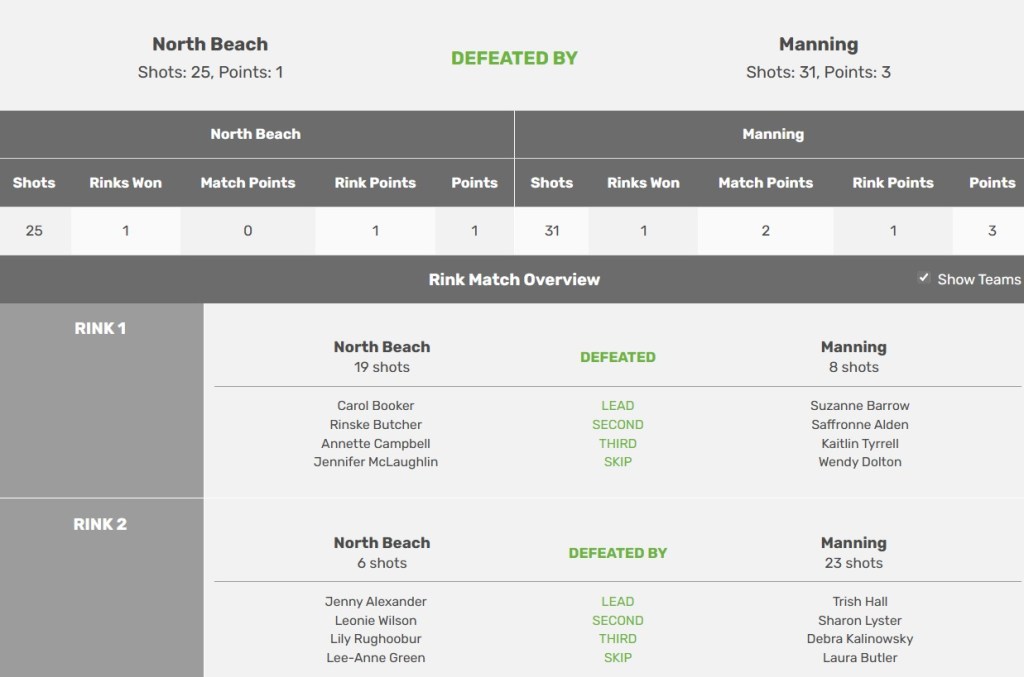Click Debra Kalinowsky in Rink 2
This screenshot has width=1024, height=677.
tap(860, 639)
